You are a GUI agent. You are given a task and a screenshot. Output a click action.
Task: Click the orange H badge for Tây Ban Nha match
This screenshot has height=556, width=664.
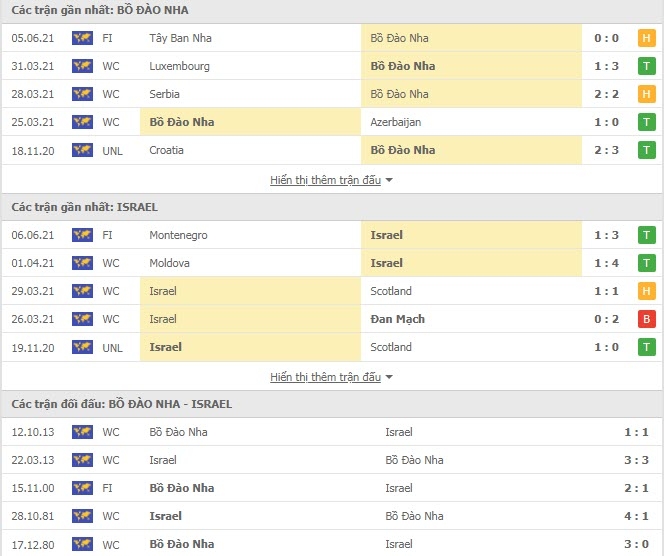(x=646, y=38)
